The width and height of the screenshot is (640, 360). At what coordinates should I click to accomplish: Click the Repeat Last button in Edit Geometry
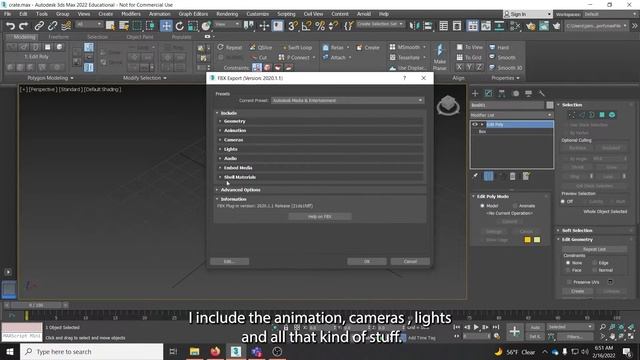(x=594, y=249)
